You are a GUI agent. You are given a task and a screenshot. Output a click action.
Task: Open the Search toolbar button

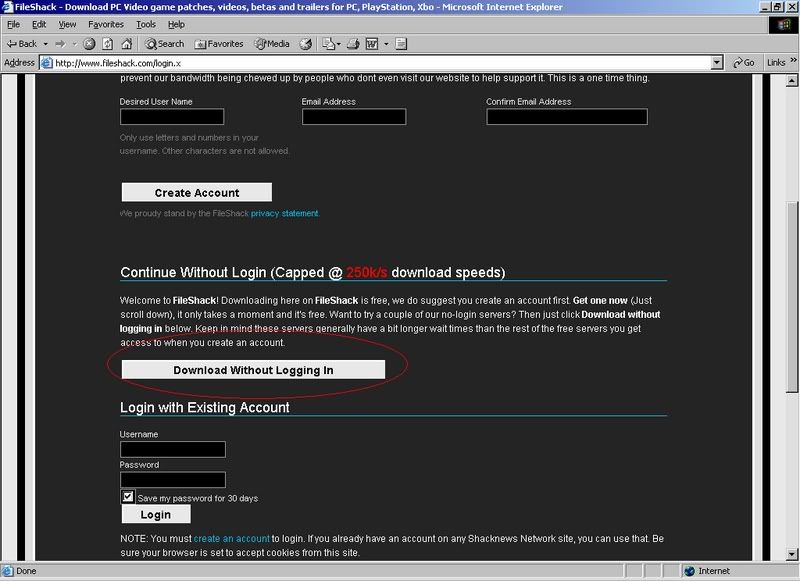pos(164,44)
